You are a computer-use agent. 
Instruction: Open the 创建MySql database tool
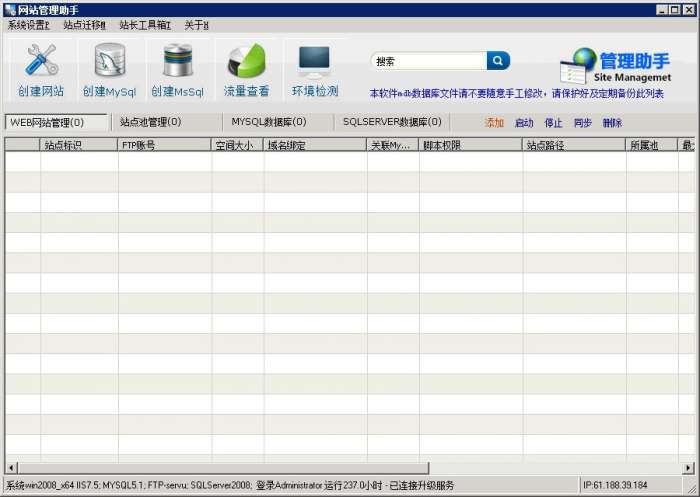tap(109, 62)
